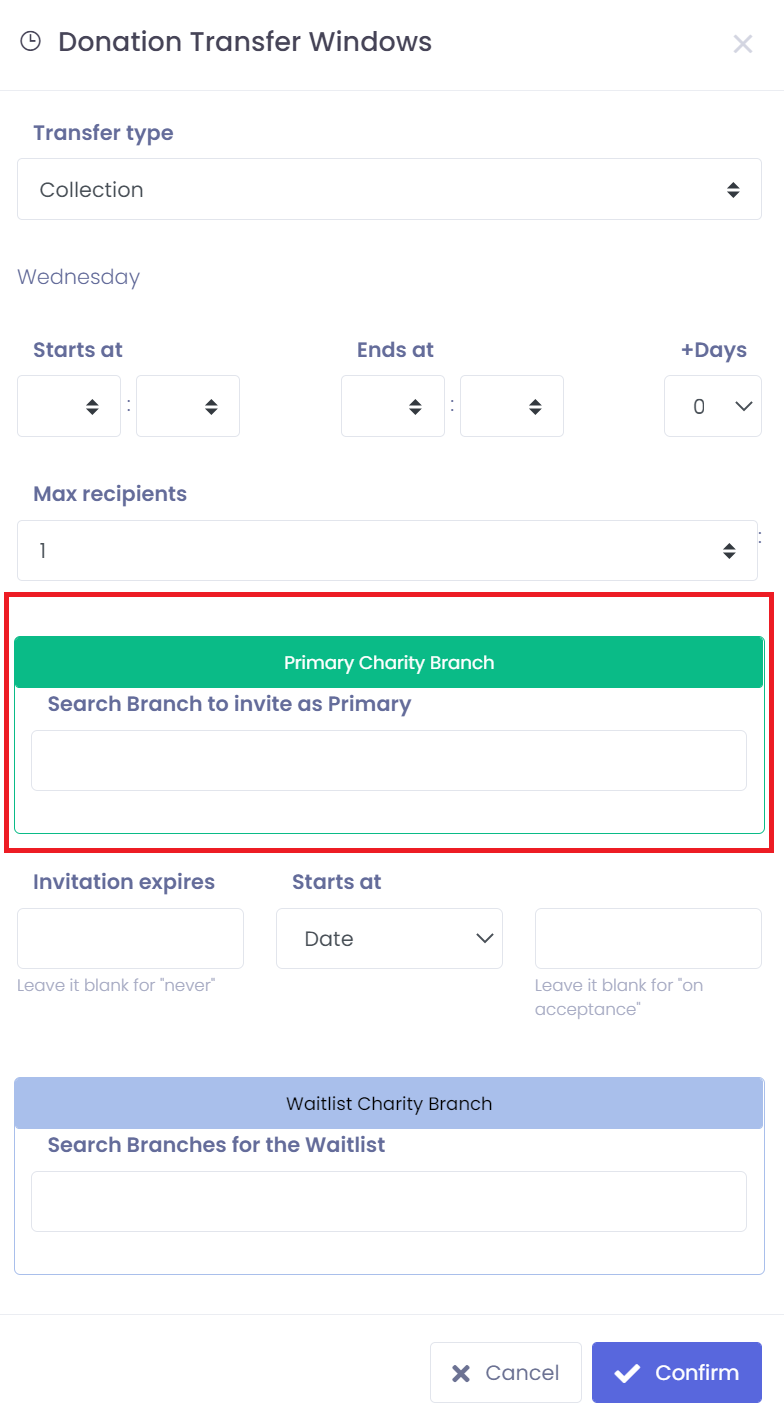
Task: Open the Transfer type dropdown showing Collection
Action: (x=389, y=189)
